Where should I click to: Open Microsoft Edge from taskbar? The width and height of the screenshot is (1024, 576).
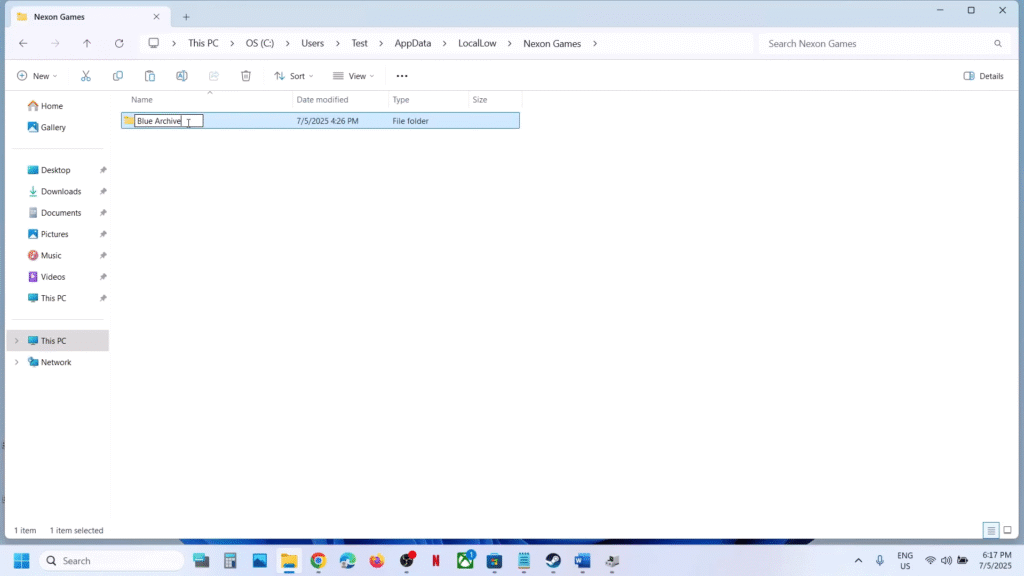click(347, 560)
